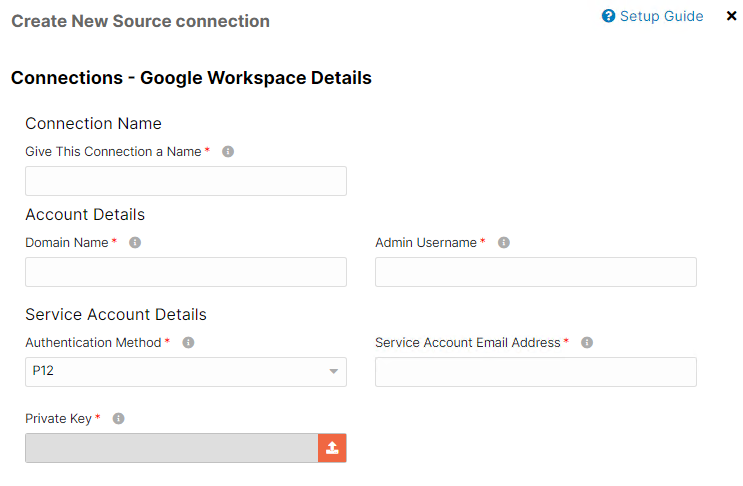Show info tooltip for Private Key
Viewport: 743px width, 486px height.
pos(118,419)
